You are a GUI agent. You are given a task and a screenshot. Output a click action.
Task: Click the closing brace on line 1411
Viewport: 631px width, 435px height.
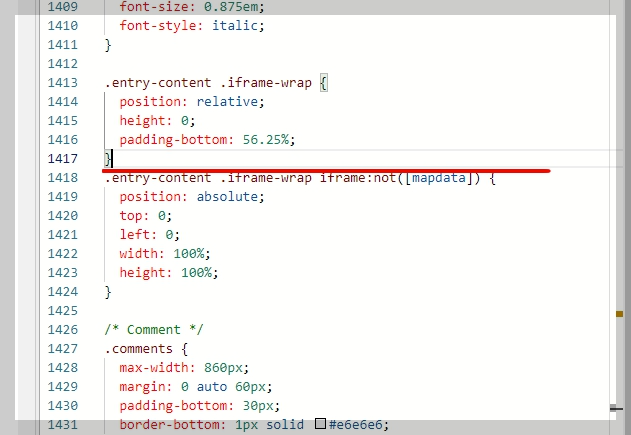point(108,45)
